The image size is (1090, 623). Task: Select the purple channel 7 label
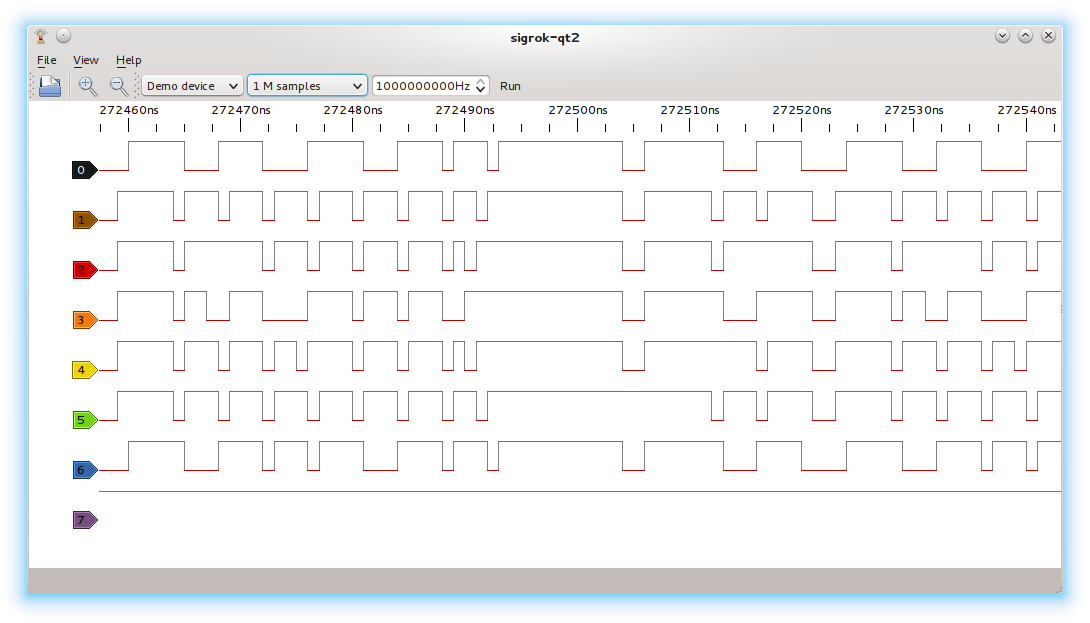click(84, 520)
